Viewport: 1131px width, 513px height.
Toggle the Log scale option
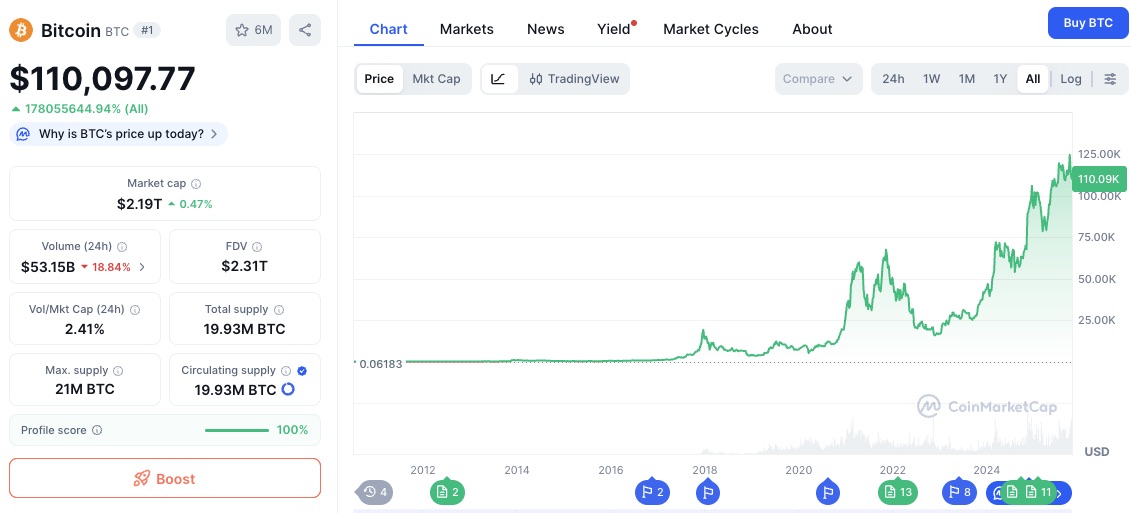tap(1070, 79)
